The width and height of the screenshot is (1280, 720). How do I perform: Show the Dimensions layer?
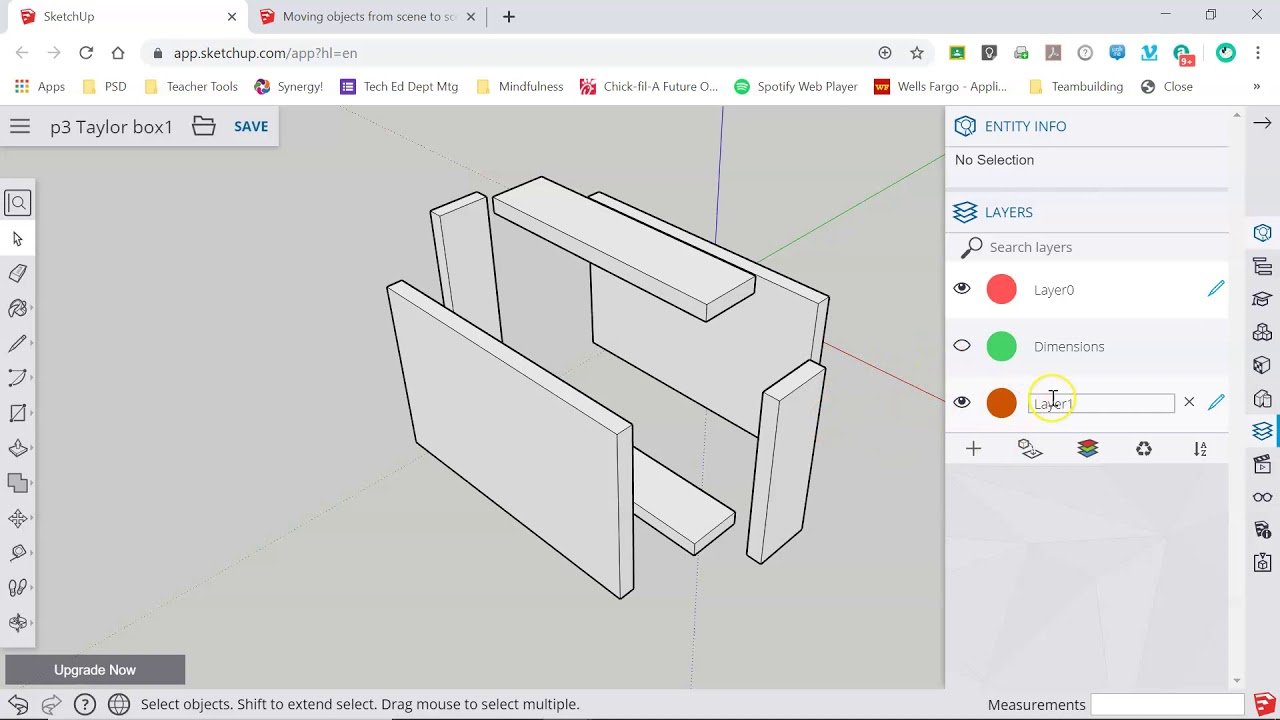pyautogui.click(x=962, y=345)
